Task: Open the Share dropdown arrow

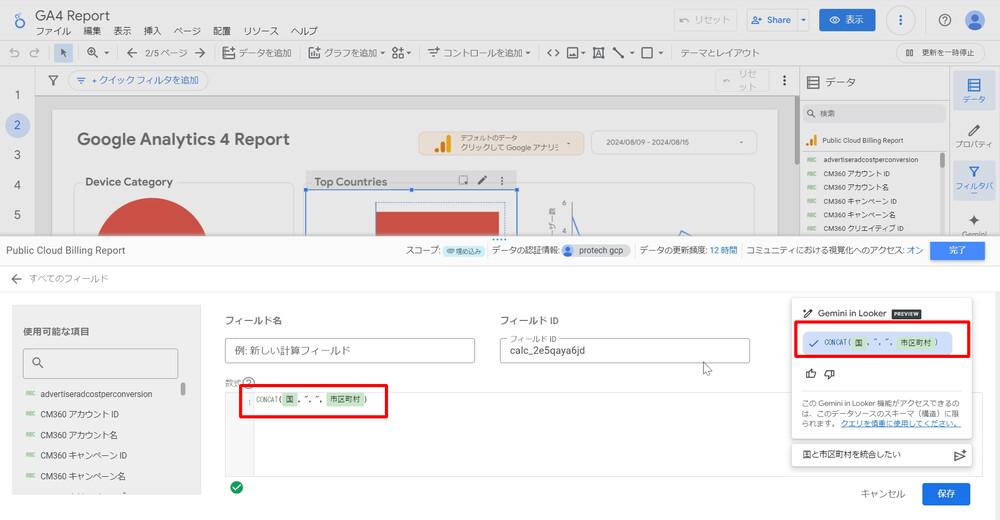Action: click(x=803, y=20)
